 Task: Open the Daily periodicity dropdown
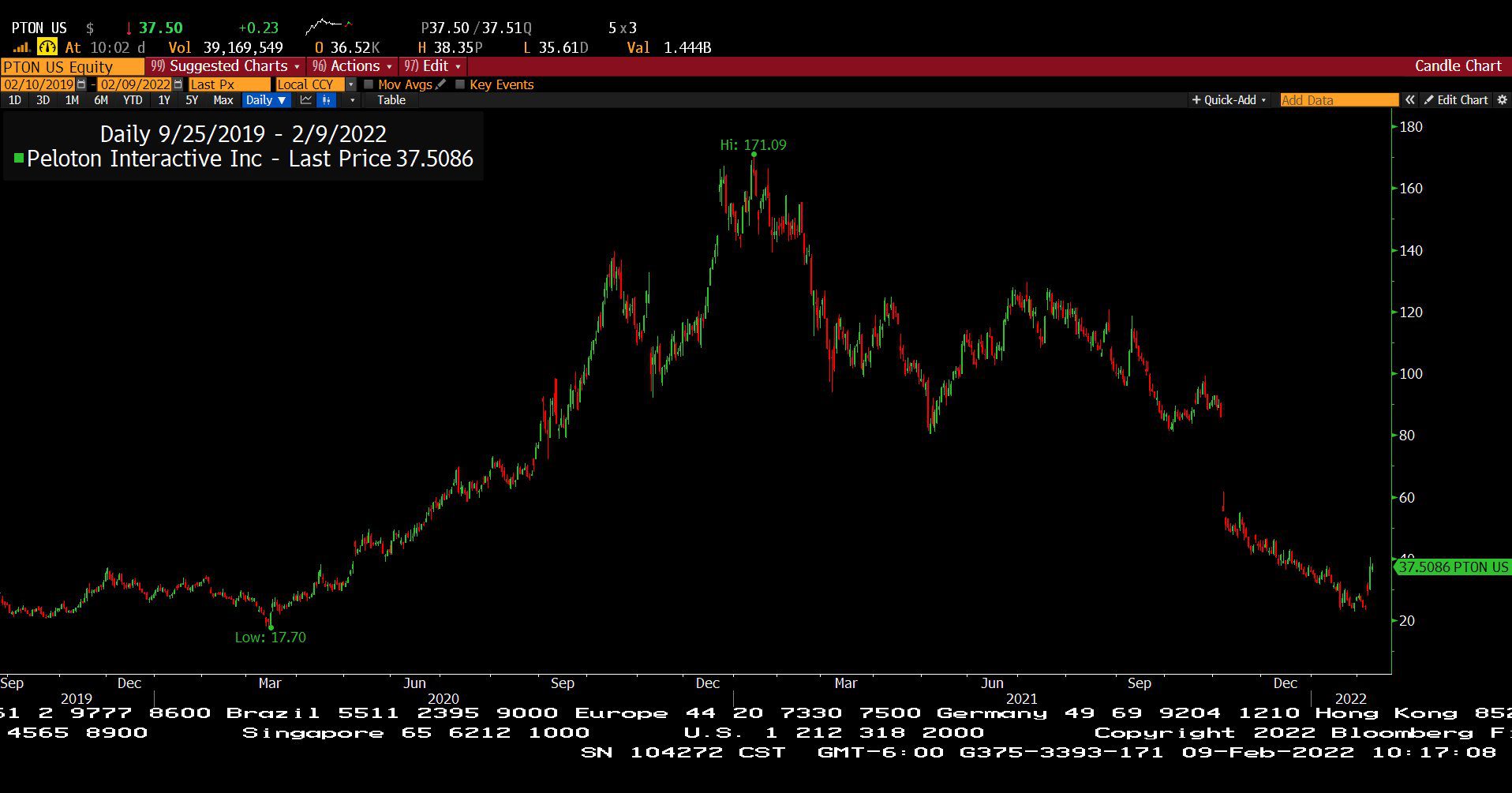(265, 100)
